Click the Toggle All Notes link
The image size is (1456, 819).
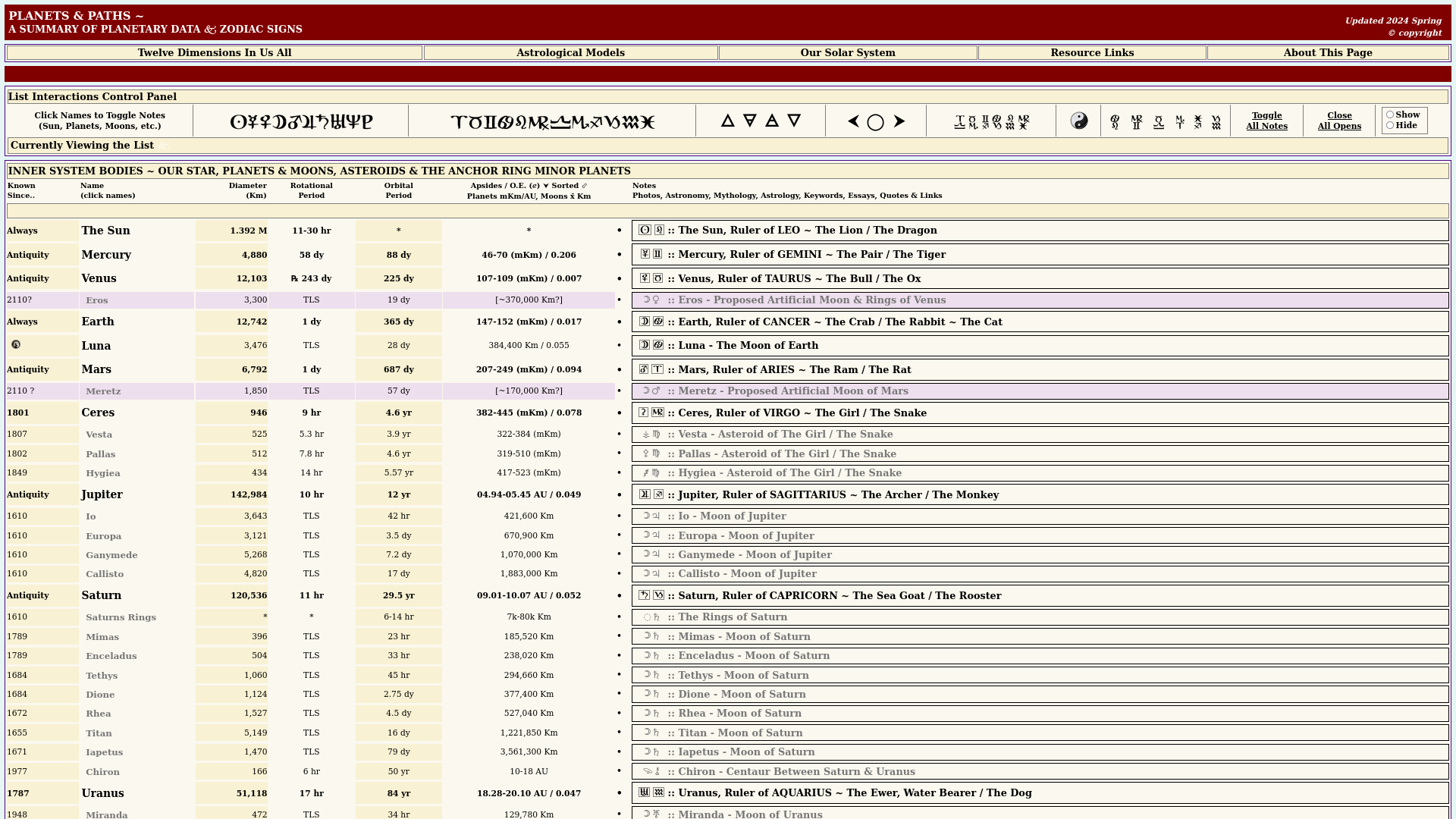coord(1266,121)
